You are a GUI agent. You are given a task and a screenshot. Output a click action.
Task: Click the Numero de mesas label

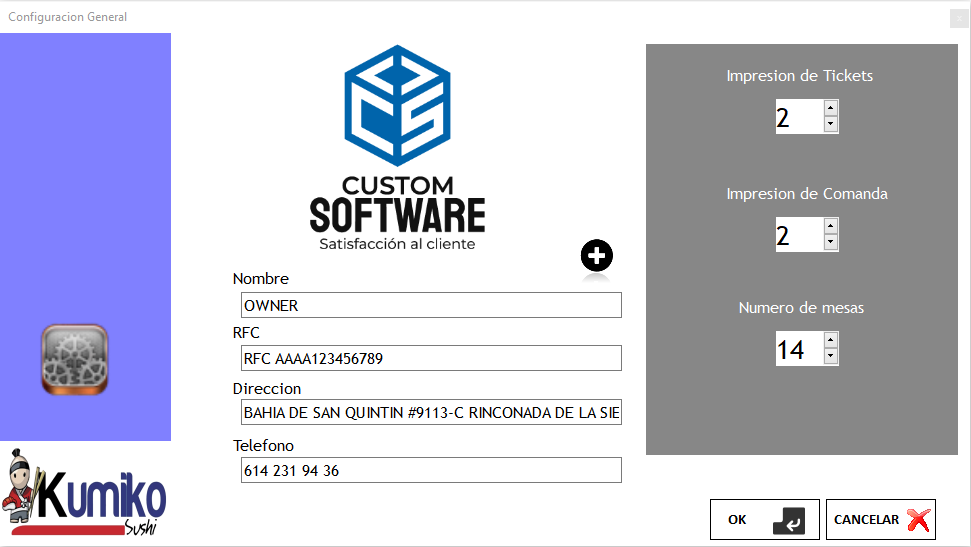(801, 308)
